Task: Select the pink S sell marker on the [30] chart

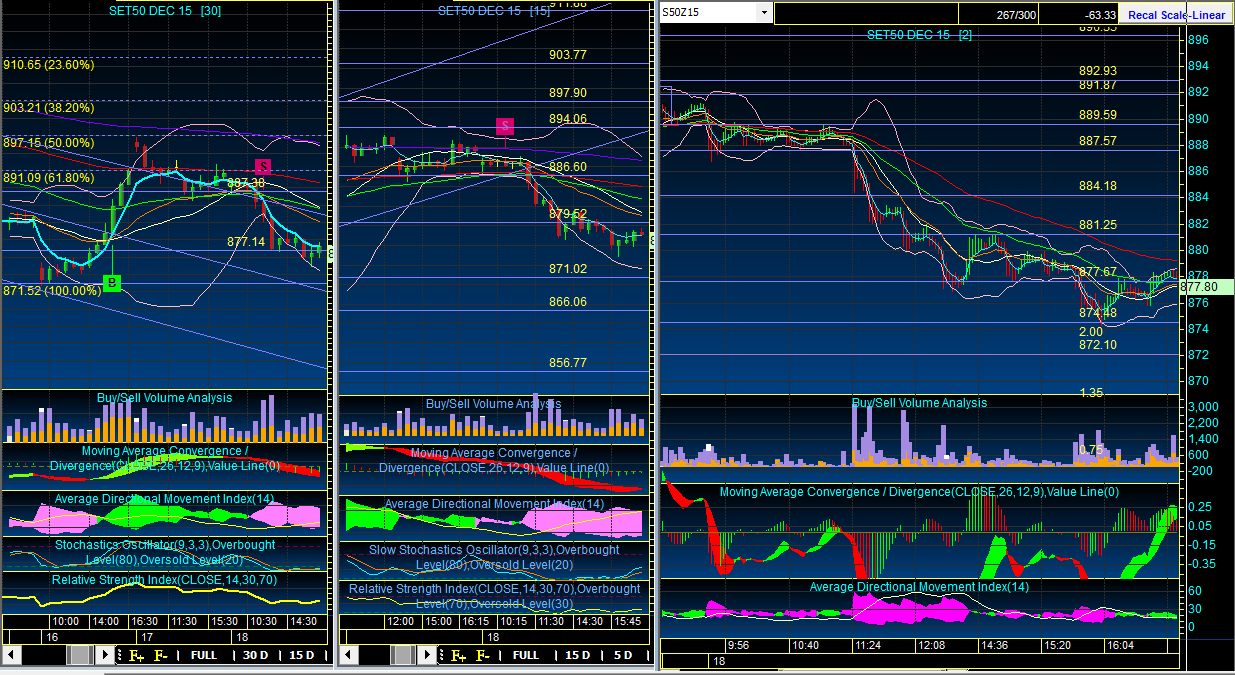Action: point(263,166)
